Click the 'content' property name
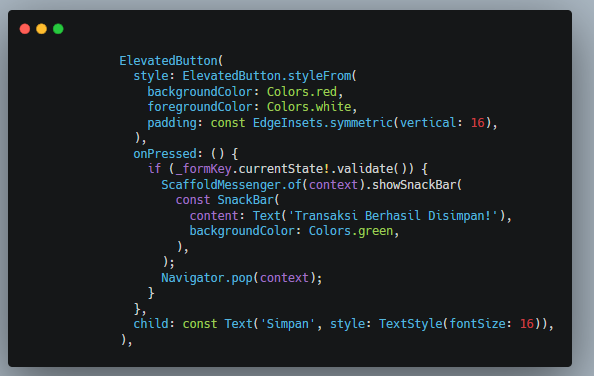Image resolution: width=594 pixels, height=376 pixels. (214, 216)
